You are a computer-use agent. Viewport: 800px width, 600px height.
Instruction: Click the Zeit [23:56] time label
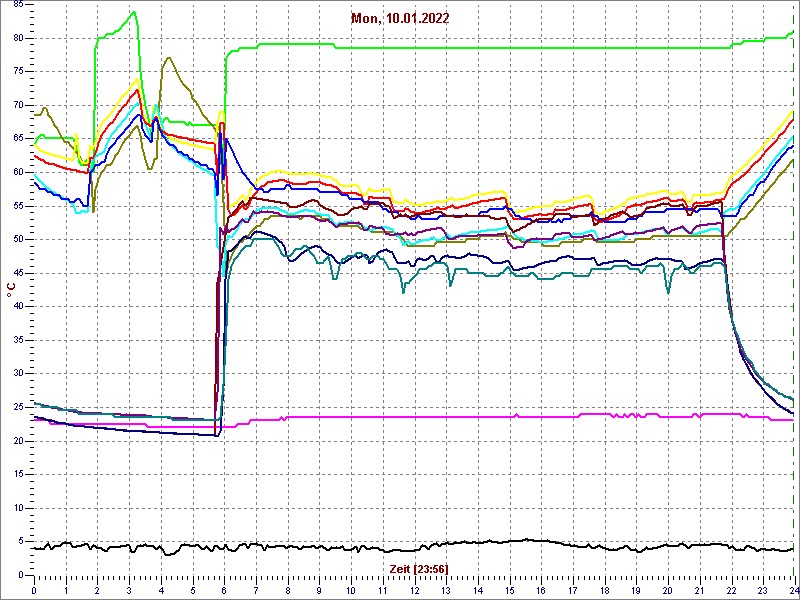click(x=419, y=568)
